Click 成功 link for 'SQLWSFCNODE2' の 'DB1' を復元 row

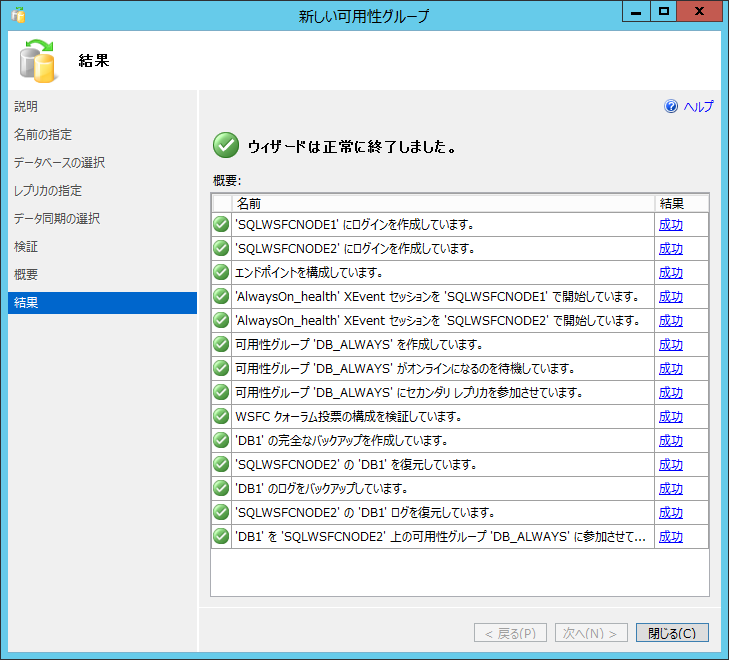coord(670,464)
